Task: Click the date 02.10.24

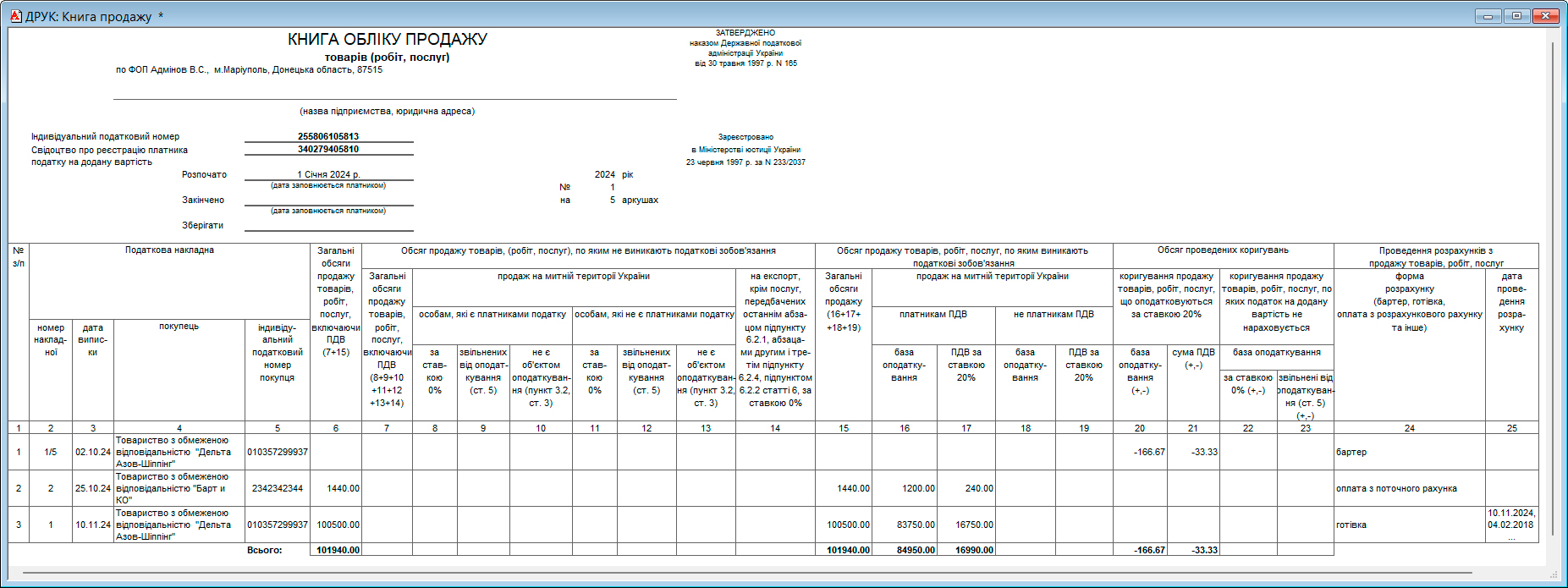Action: pos(93,452)
